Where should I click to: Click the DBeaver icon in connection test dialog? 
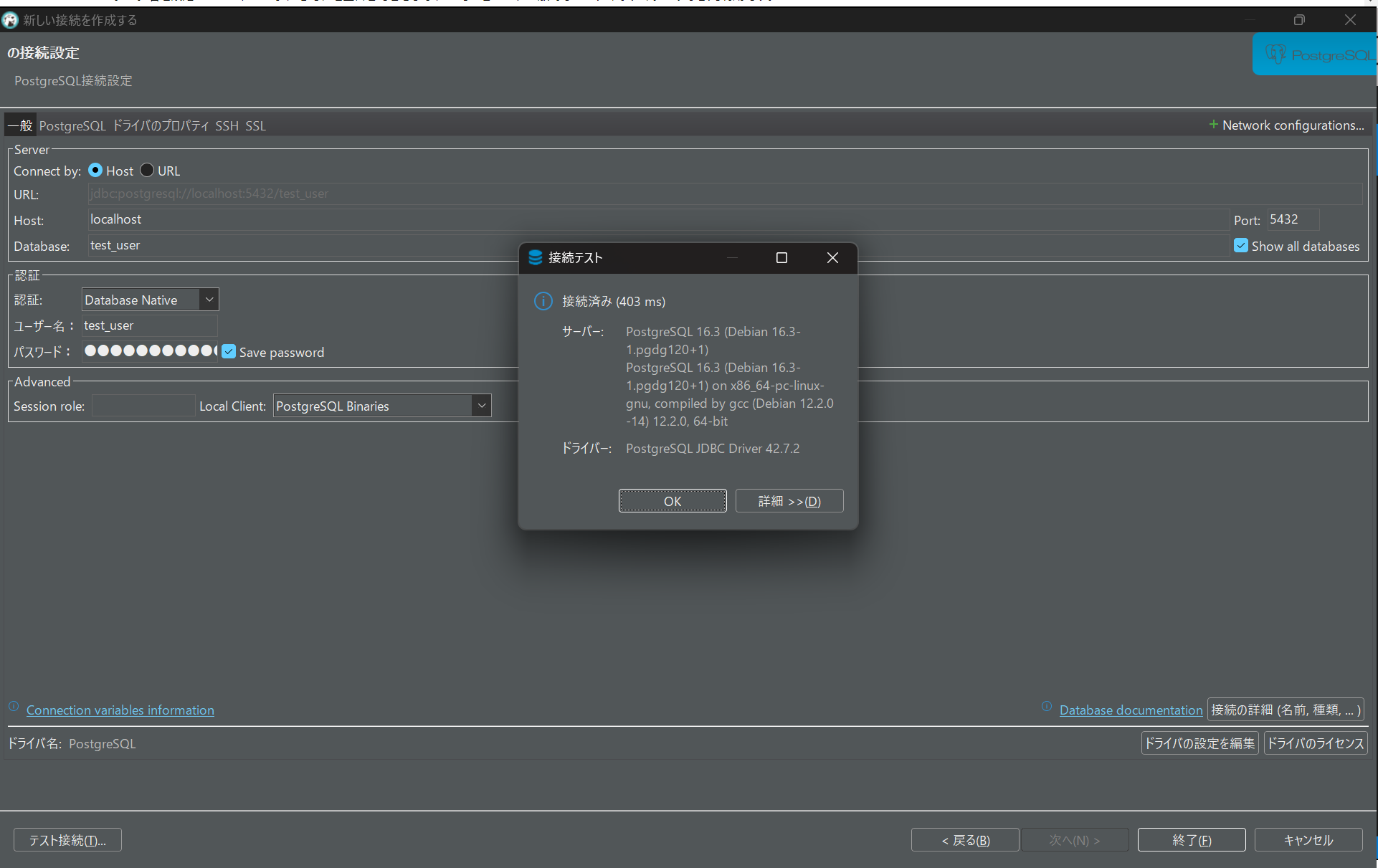[535, 257]
